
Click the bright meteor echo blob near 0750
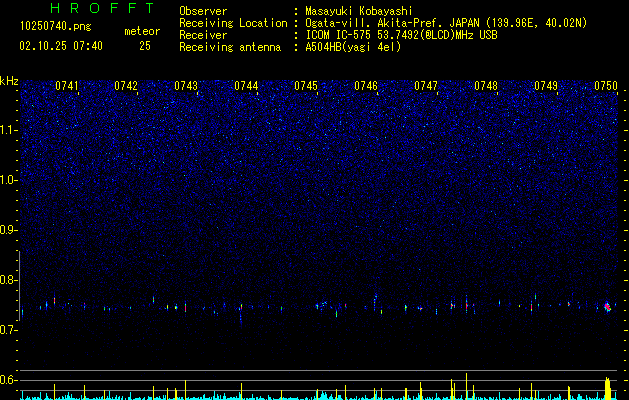608,307
